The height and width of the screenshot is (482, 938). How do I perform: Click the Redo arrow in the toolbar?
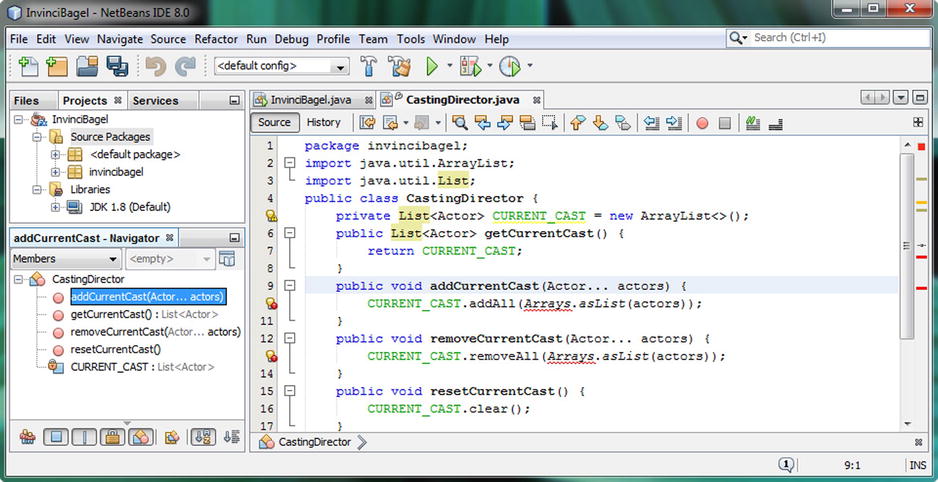point(185,66)
